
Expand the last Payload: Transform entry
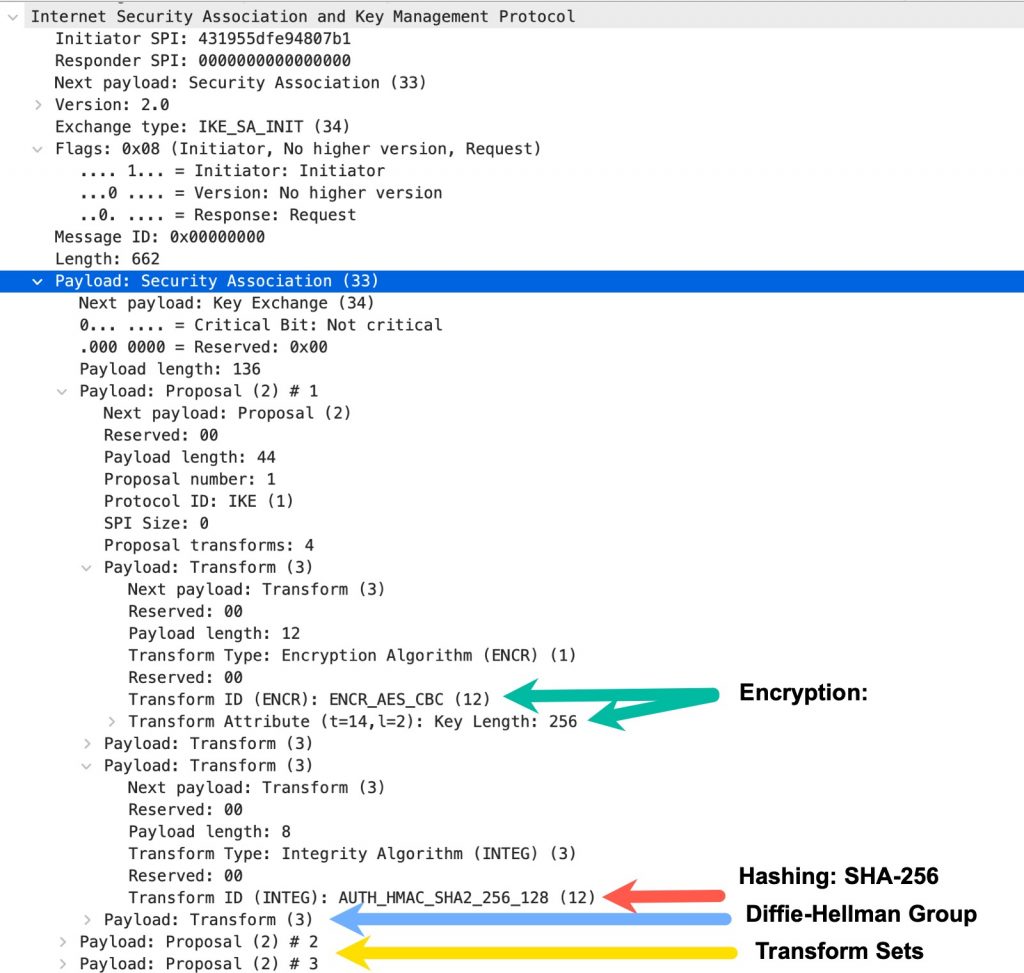click(86, 919)
